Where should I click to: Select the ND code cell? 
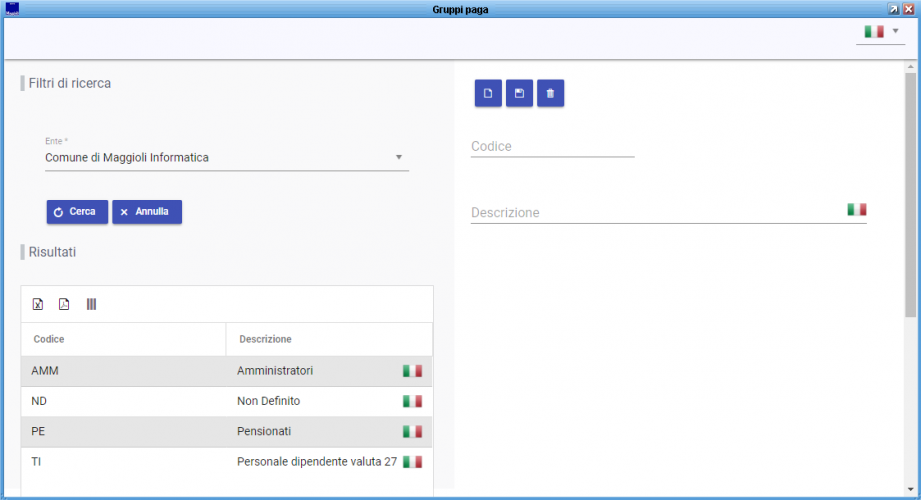point(123,401)
